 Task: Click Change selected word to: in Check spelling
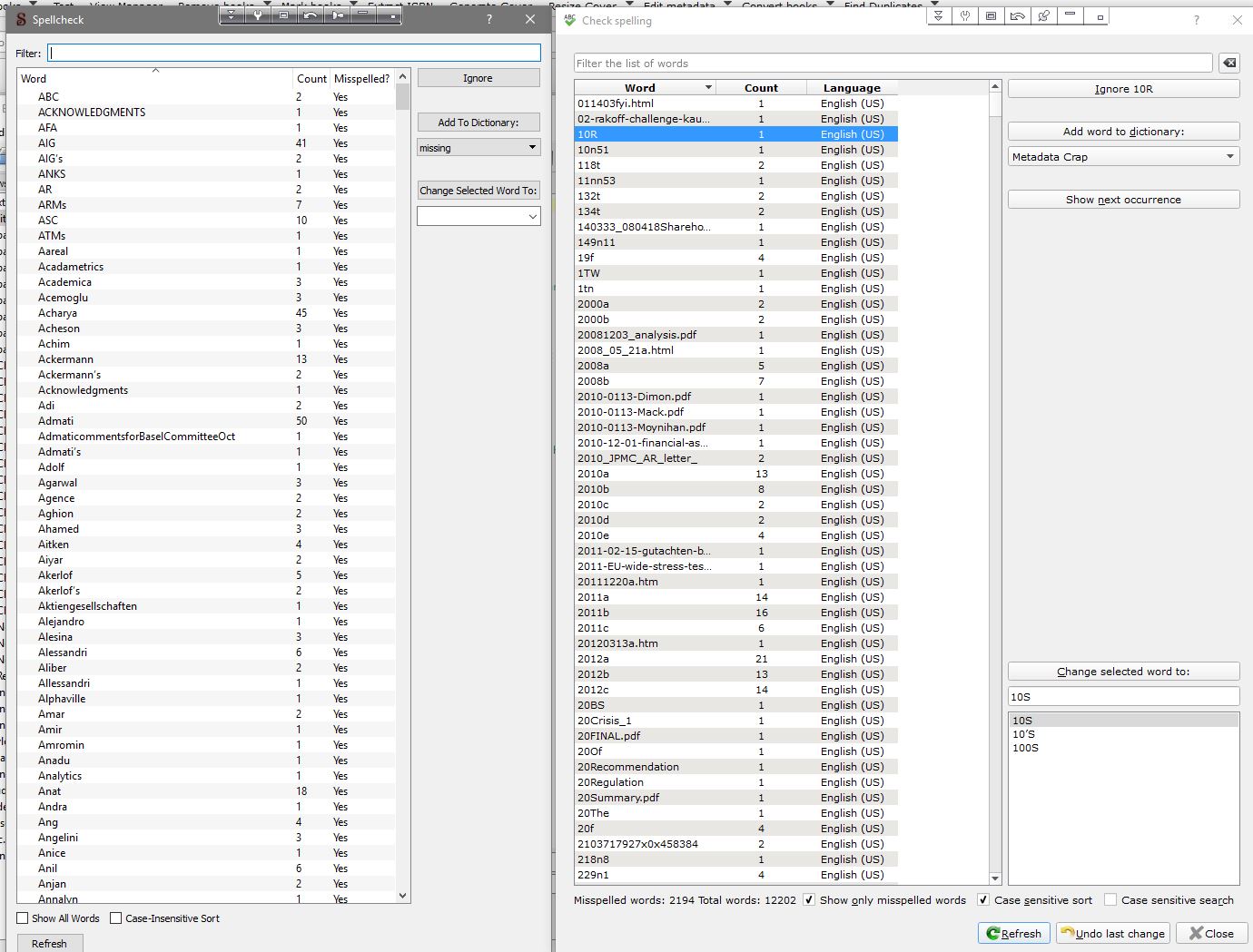1123,672
